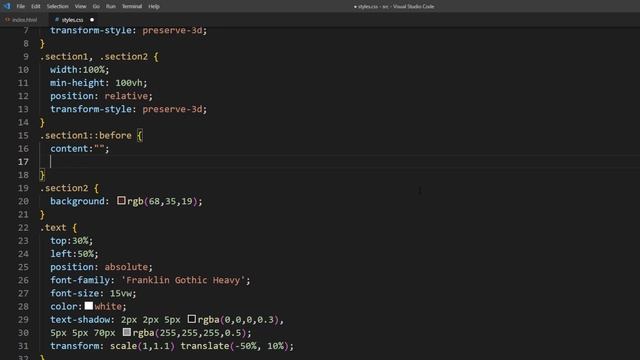Open the File menu
The width and height of the screenshot is (640, 360).
coord(20,7)
